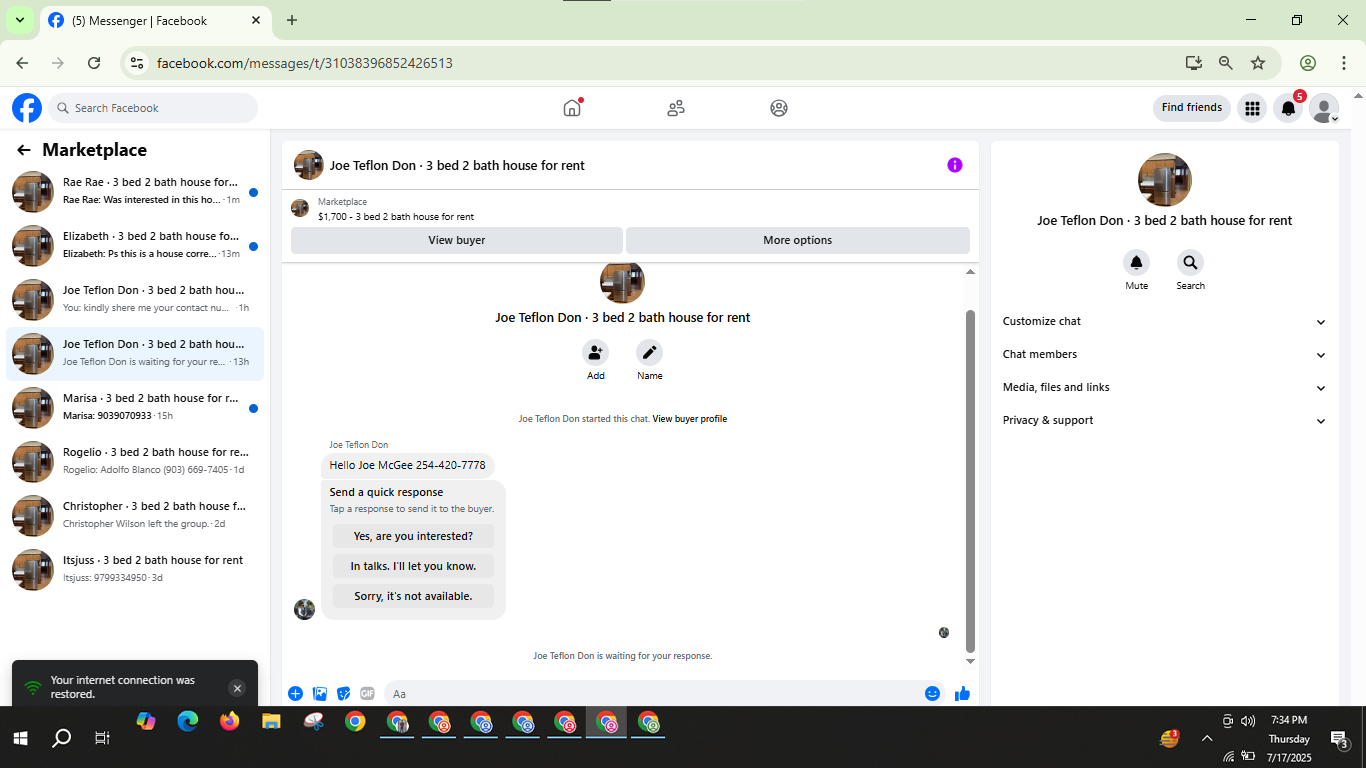Open the tab search dropdown arrow

pos(19,20)
